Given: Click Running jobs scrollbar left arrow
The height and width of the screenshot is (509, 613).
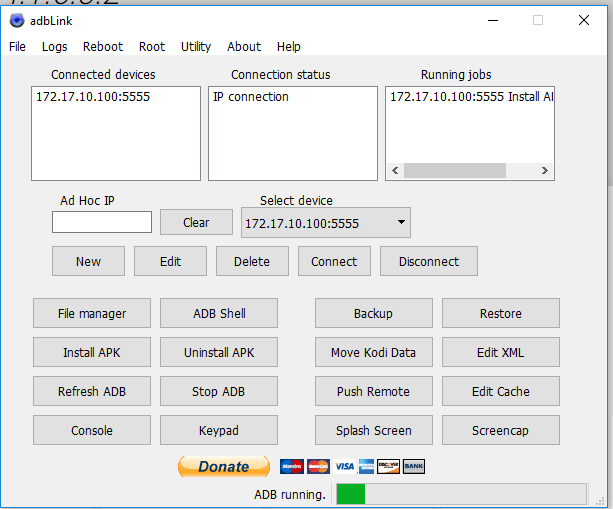Looking at the screenshot, I should (x=395, y=170).
